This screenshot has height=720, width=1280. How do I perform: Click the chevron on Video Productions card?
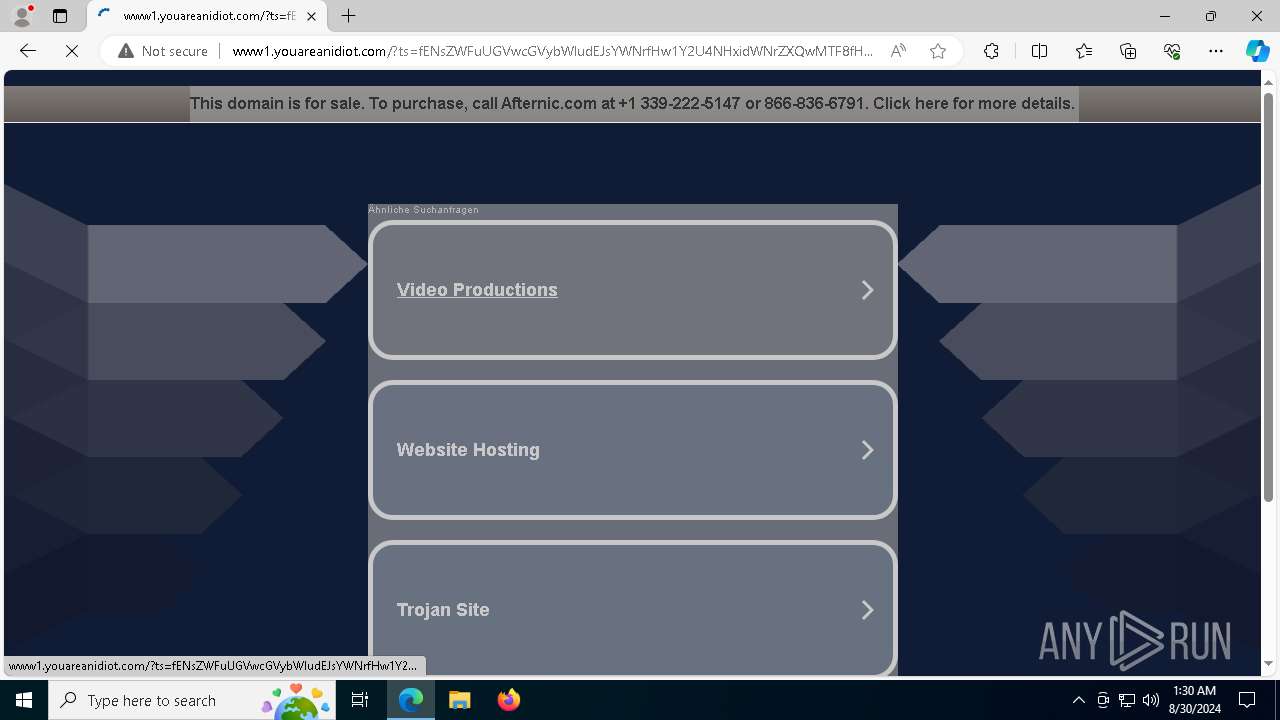click(x=867, y=290)
